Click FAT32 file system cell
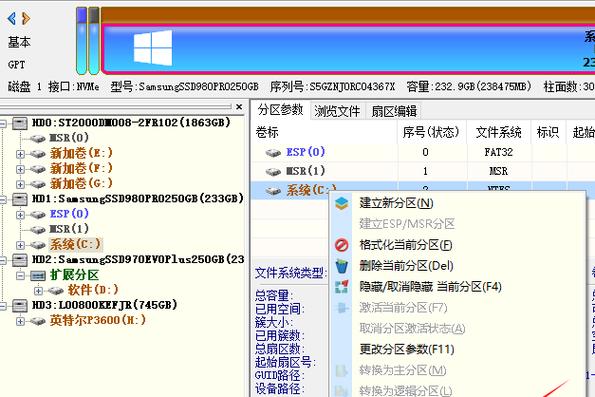 499,152
